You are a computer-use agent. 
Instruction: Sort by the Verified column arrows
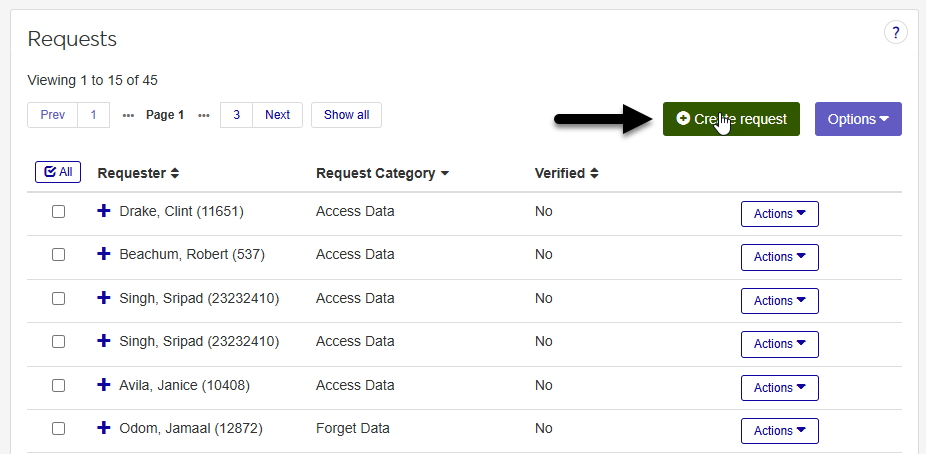[x=594, y=173]
